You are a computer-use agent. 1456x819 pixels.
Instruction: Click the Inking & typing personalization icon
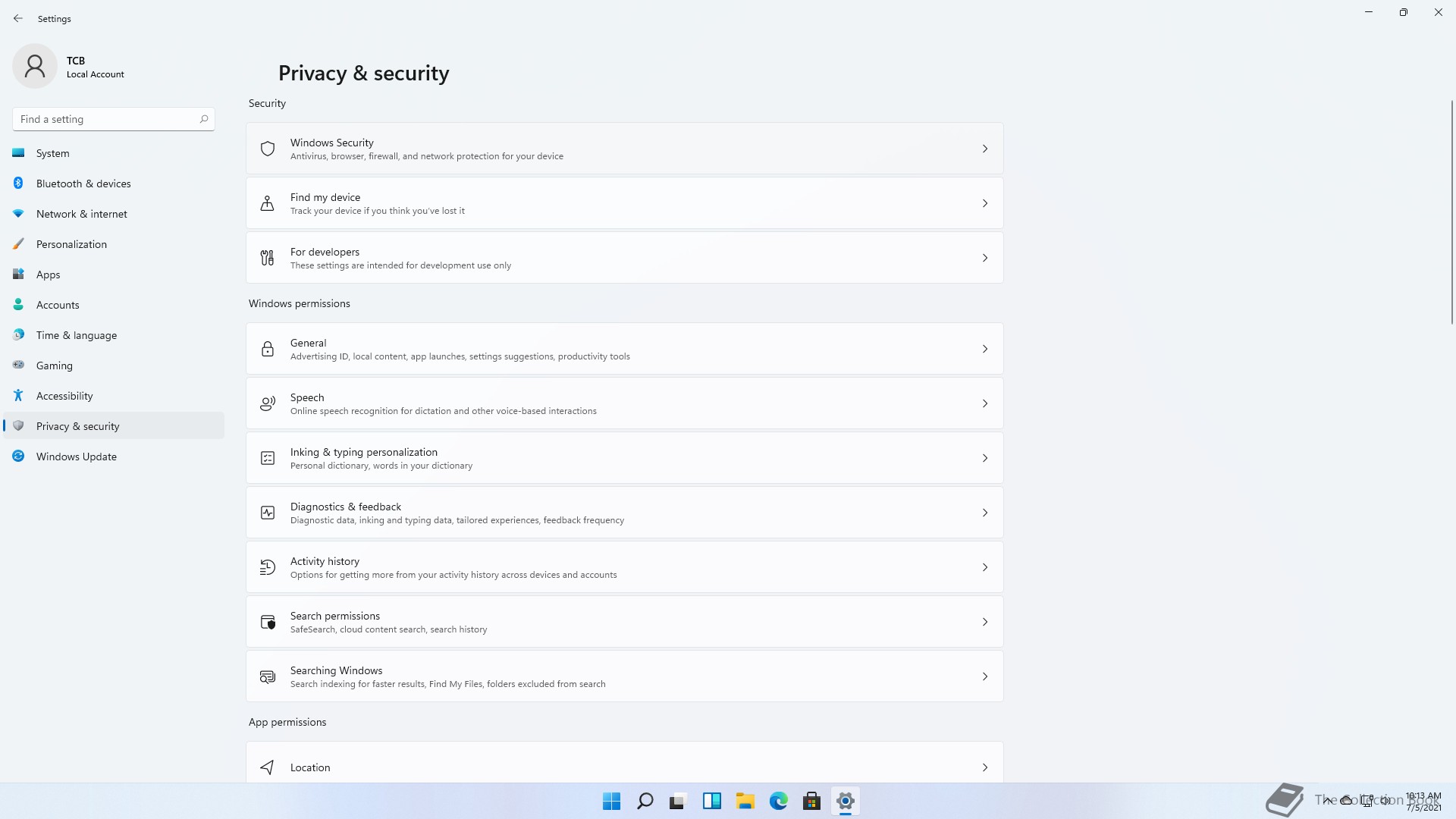(x=268, y=458)
